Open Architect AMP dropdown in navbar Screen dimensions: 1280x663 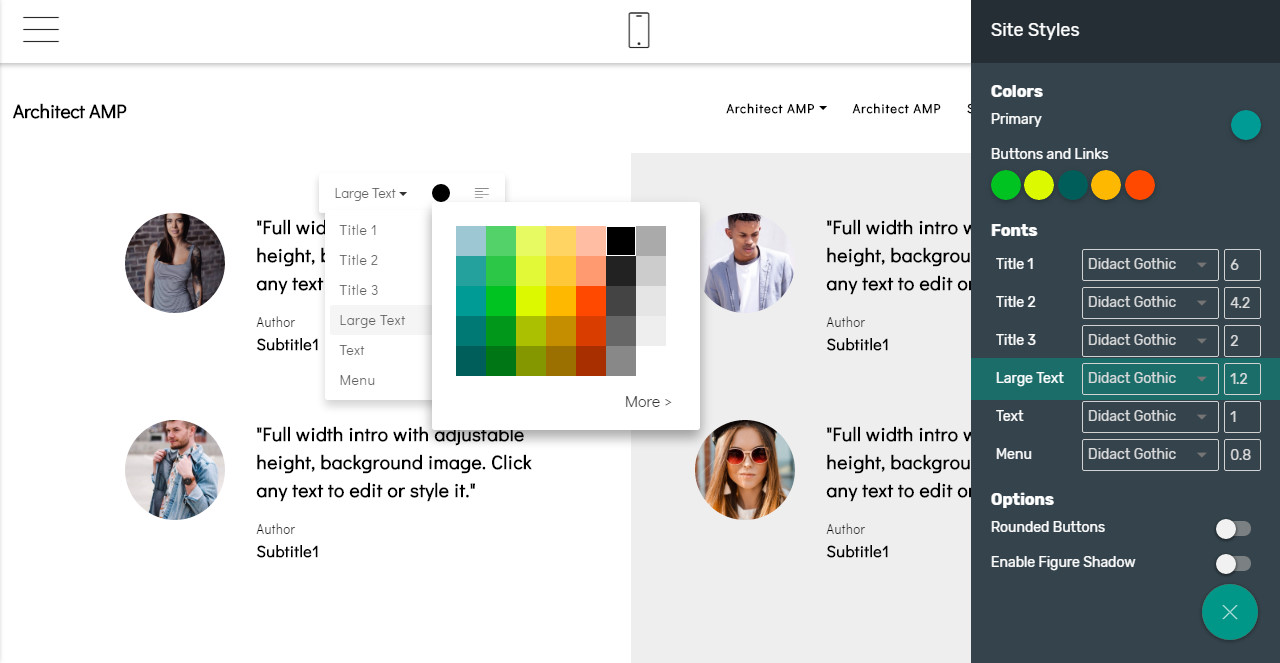(x=776, y=109)
